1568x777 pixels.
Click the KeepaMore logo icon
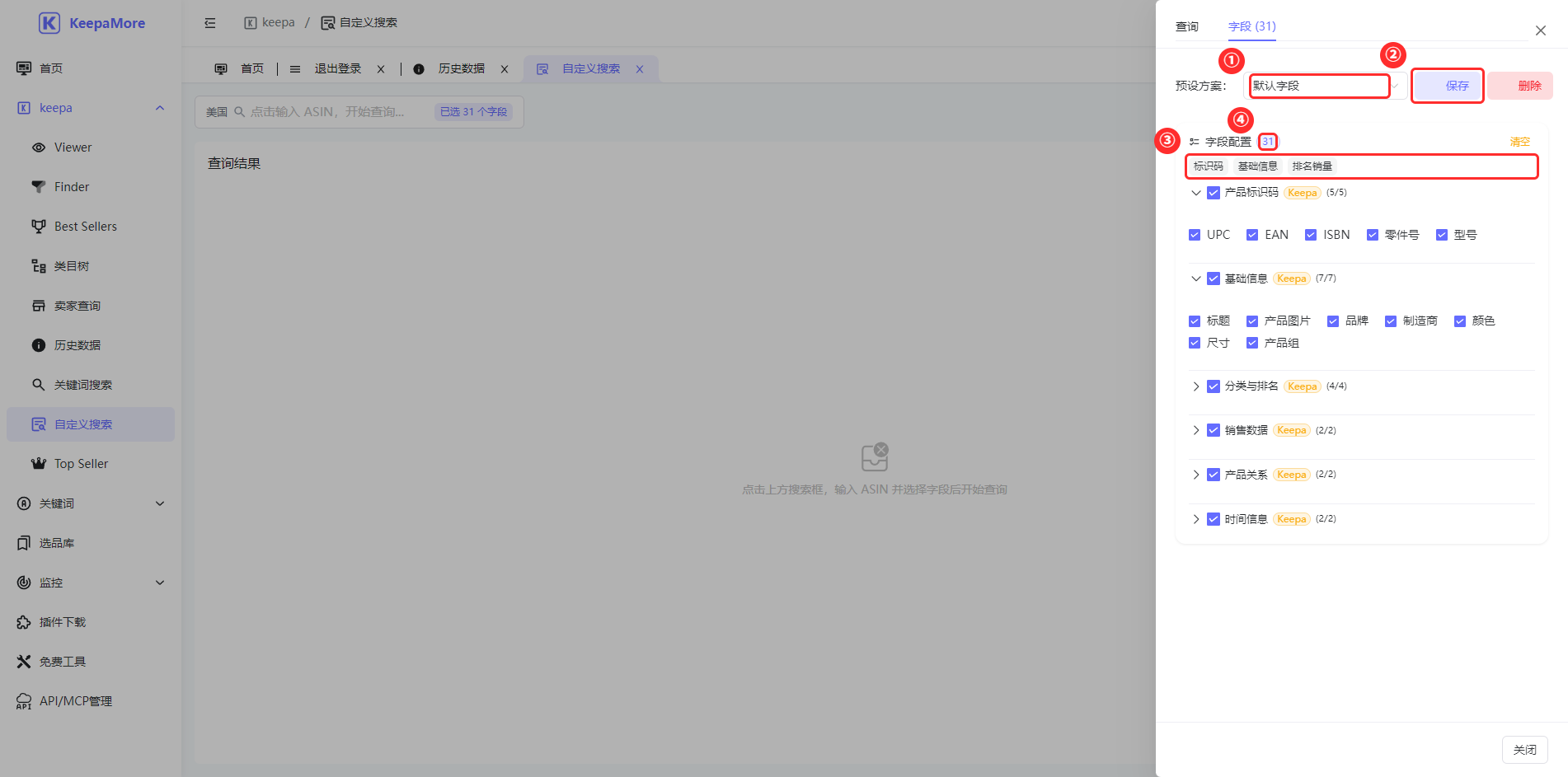(49, 23)
